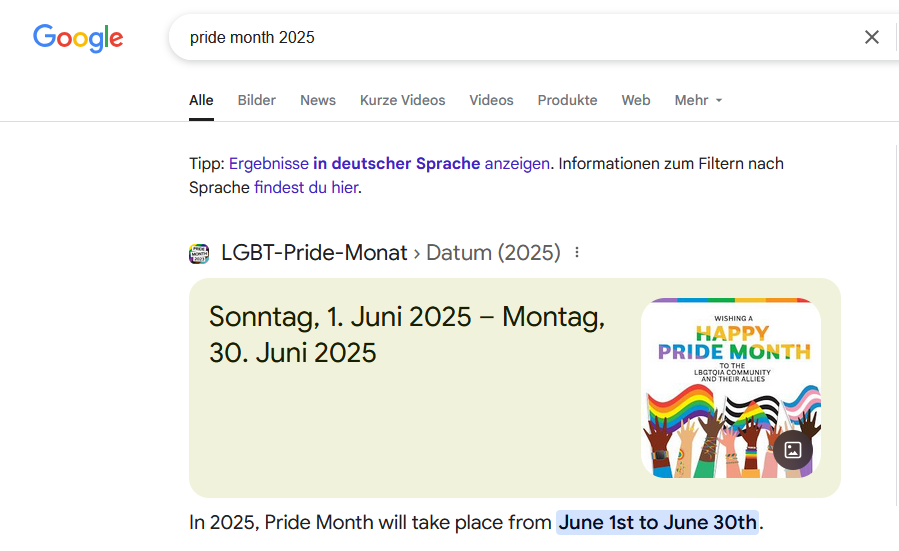Clear the search box with the X icon
The width and height of the screenshot is (899, 551).
click(872, 37)
